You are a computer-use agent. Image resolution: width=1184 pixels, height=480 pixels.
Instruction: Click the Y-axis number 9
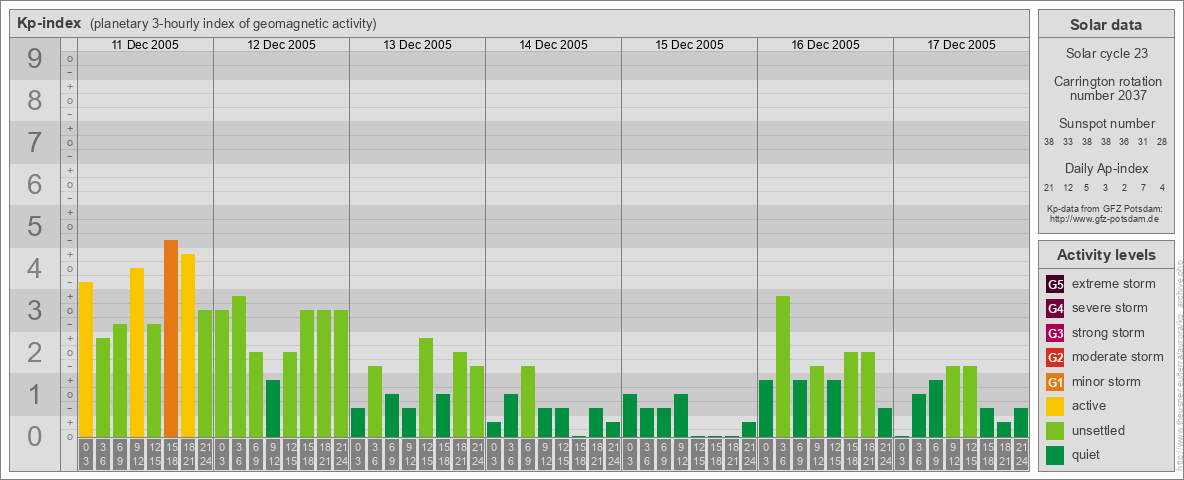click(34, 59)
